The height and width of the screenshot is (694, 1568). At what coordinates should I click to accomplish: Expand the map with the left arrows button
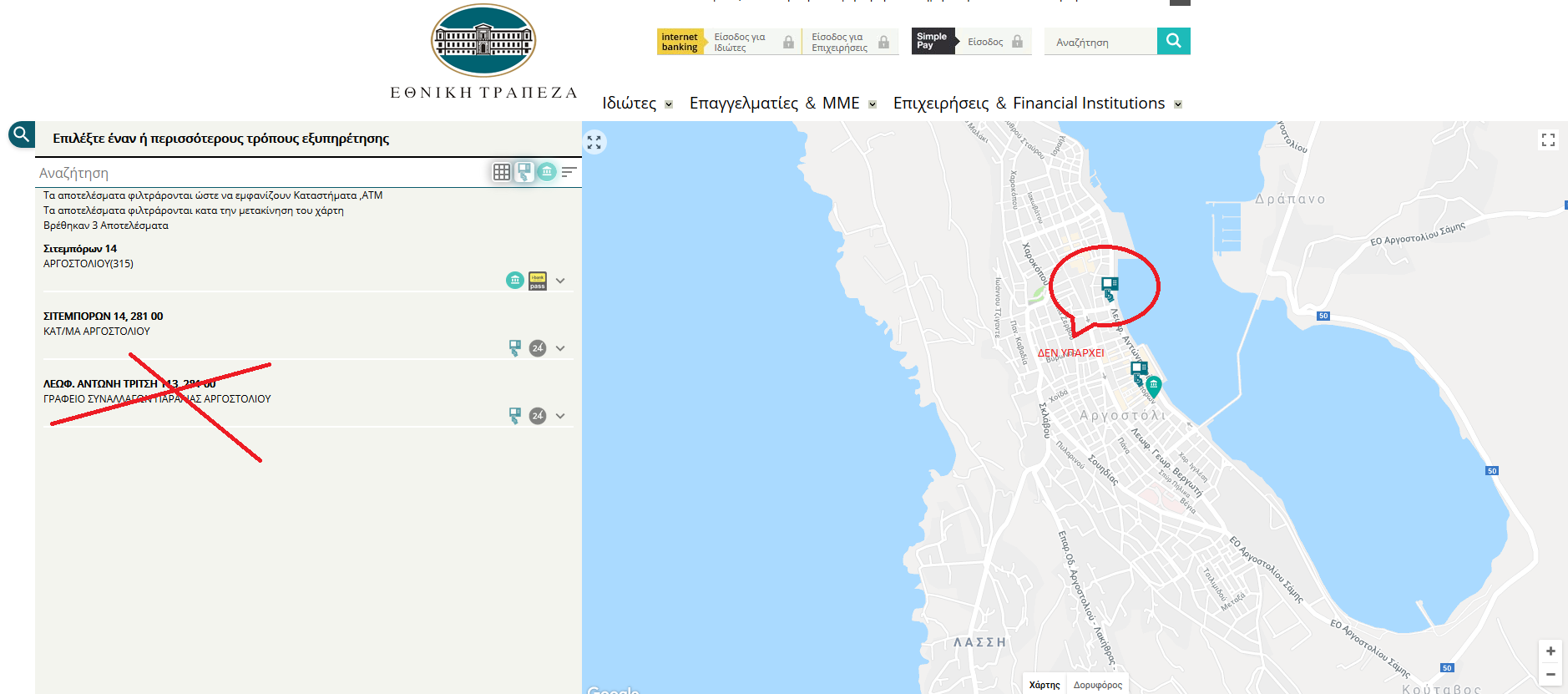[594, 142]
